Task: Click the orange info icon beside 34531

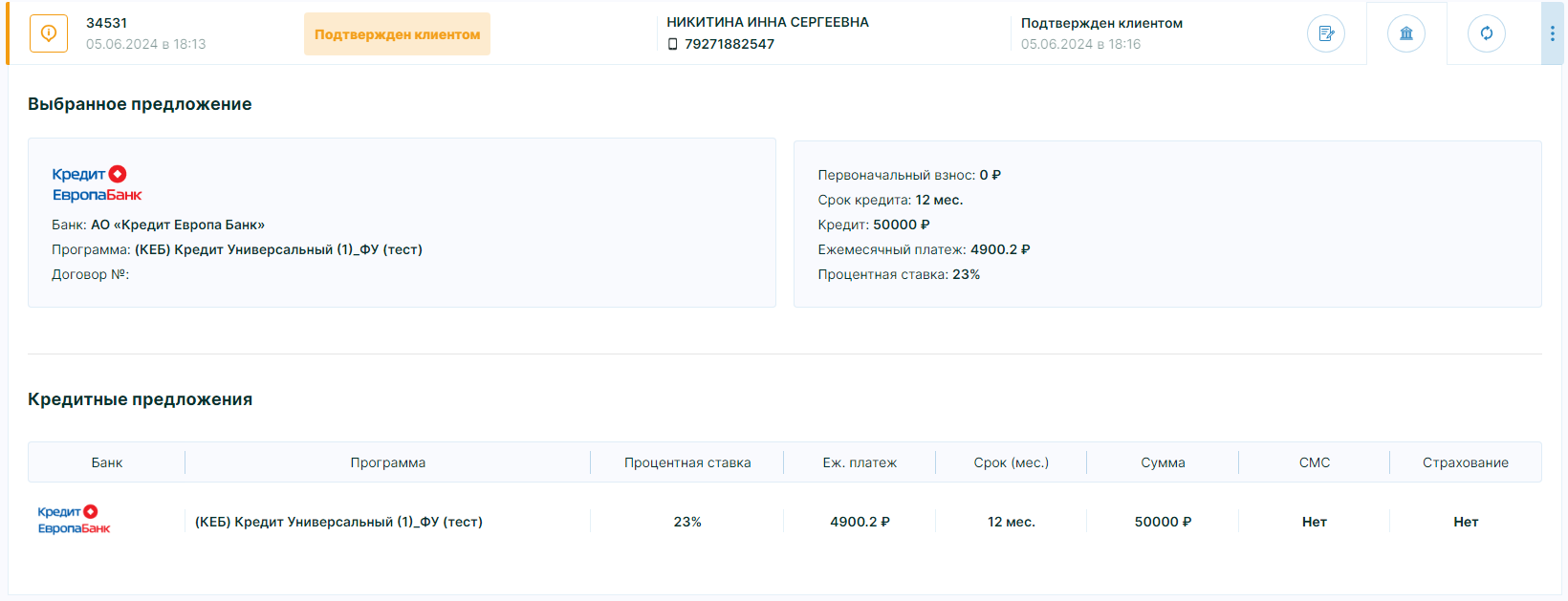Action: (49, 33)
